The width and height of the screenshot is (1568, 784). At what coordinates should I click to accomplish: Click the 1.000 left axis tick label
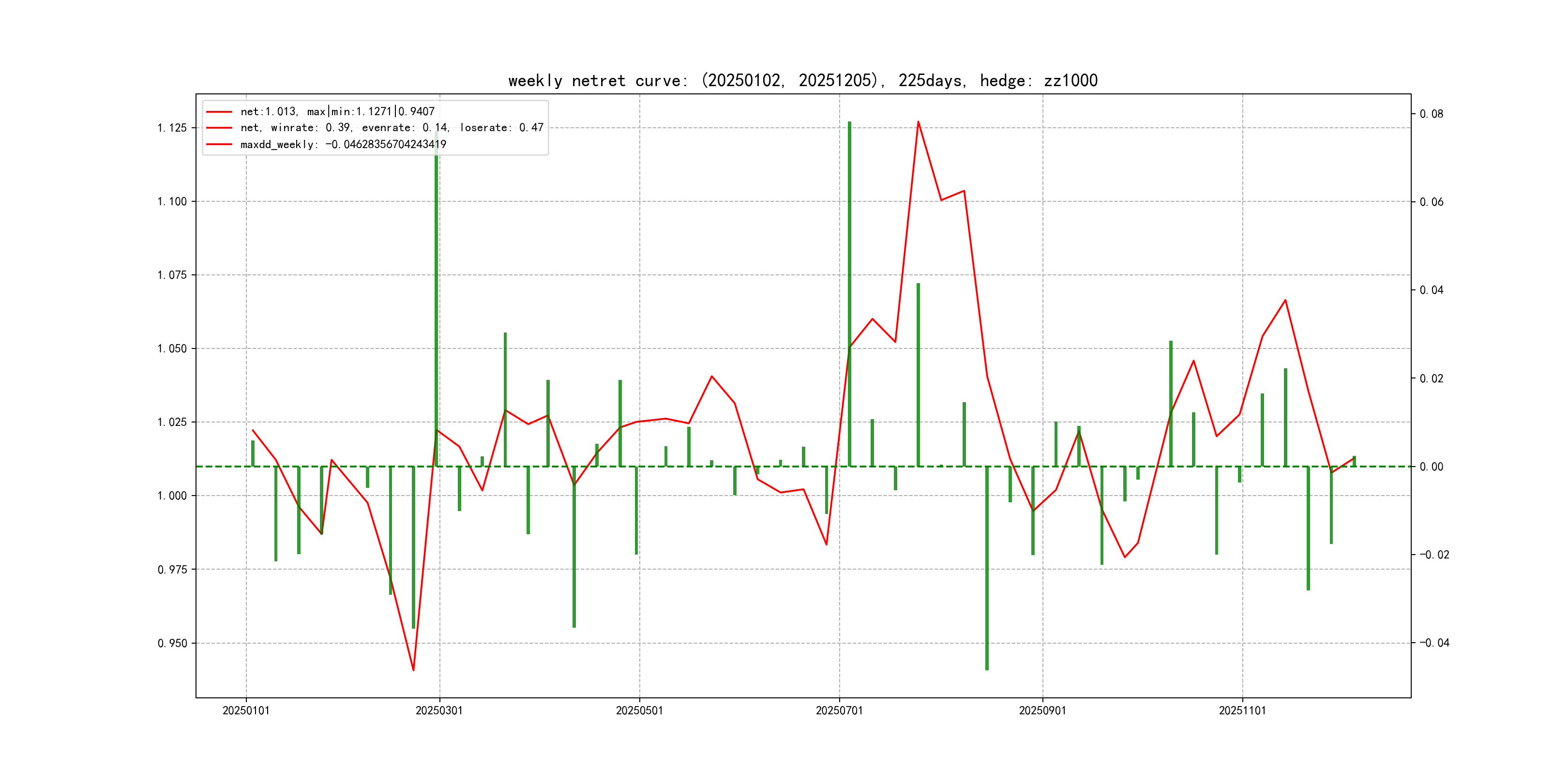point(172,496)
